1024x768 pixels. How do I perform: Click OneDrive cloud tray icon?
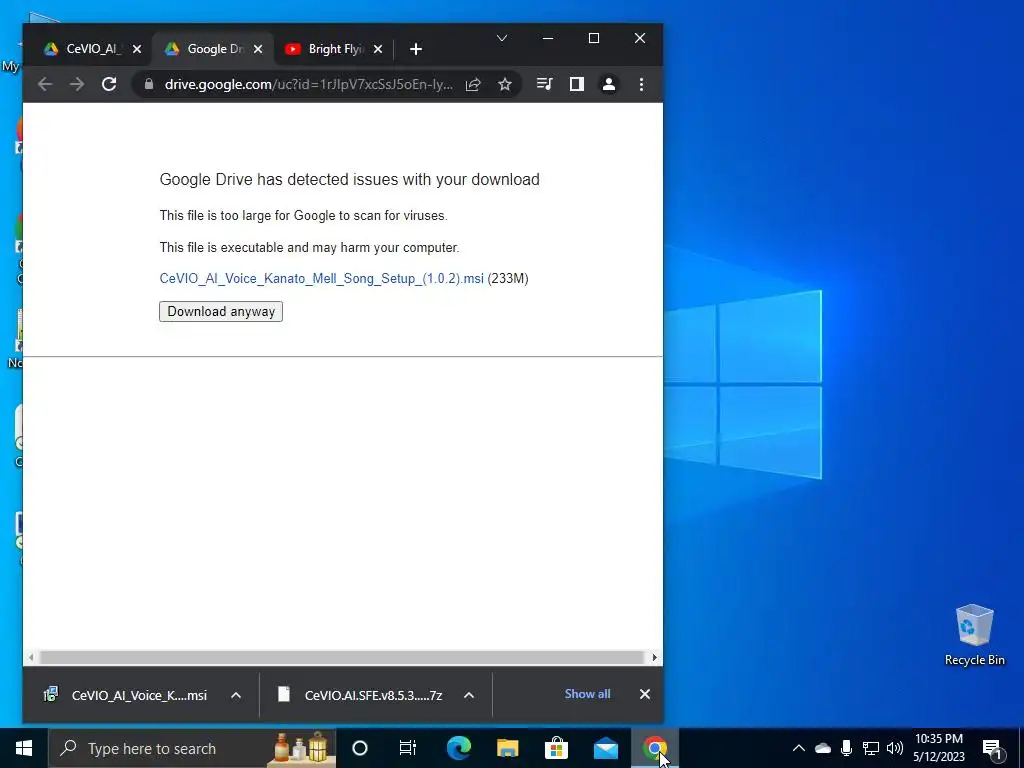823,748
